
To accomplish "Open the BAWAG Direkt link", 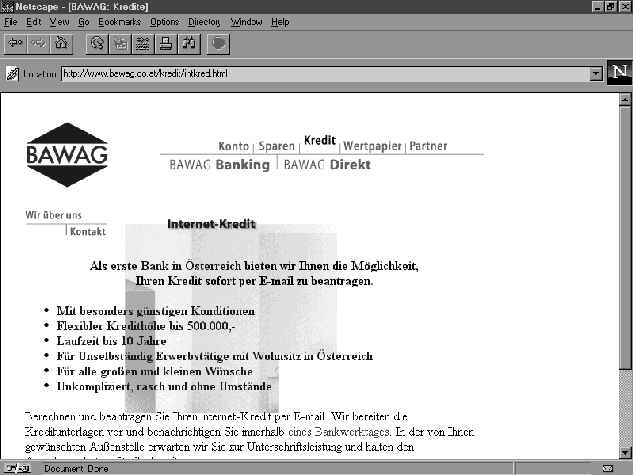I will tap(327, 165).
